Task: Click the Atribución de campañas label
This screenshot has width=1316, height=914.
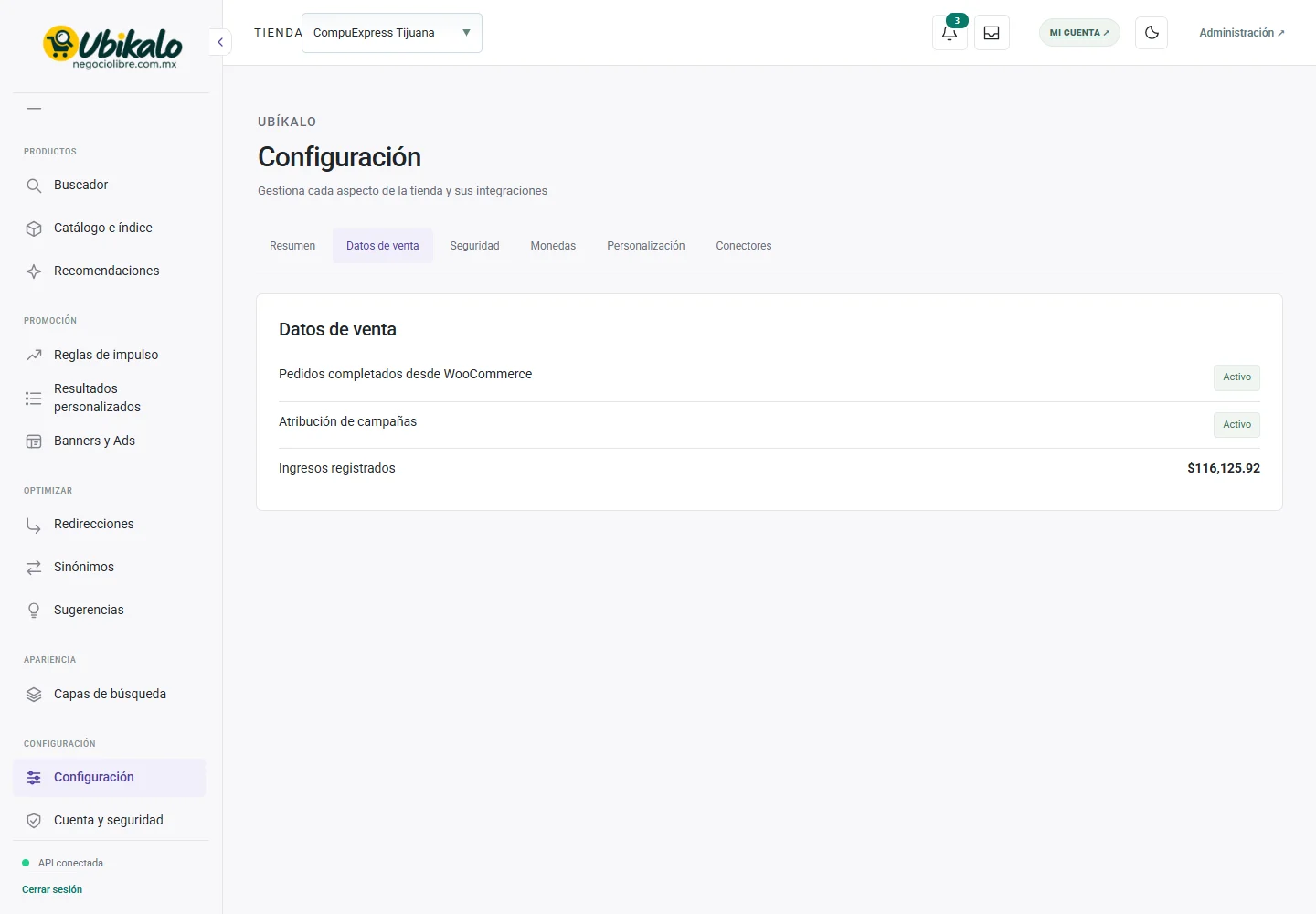Action: coord(347,421)
